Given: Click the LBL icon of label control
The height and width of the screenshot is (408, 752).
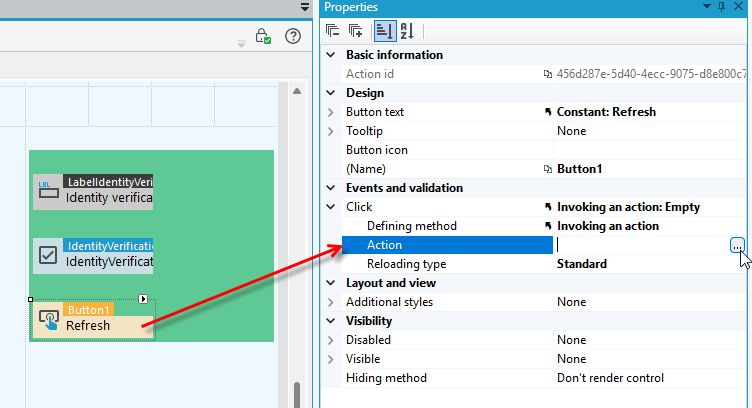Looking at the screenshot, I should (x=48, y=190).
